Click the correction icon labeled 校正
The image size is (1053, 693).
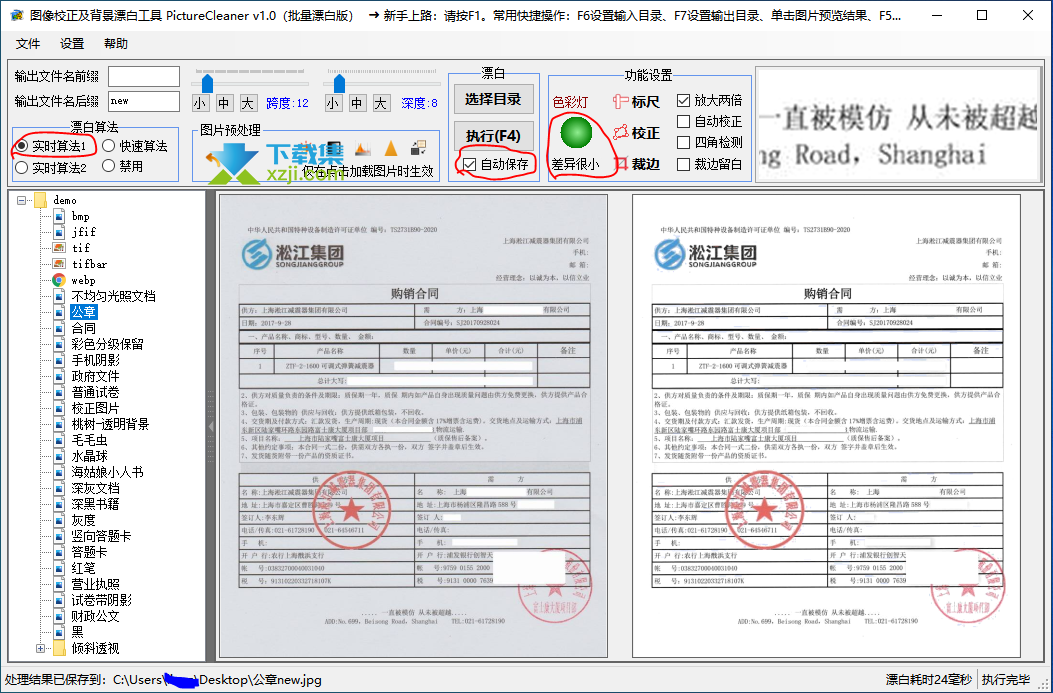tap(621, 132)
